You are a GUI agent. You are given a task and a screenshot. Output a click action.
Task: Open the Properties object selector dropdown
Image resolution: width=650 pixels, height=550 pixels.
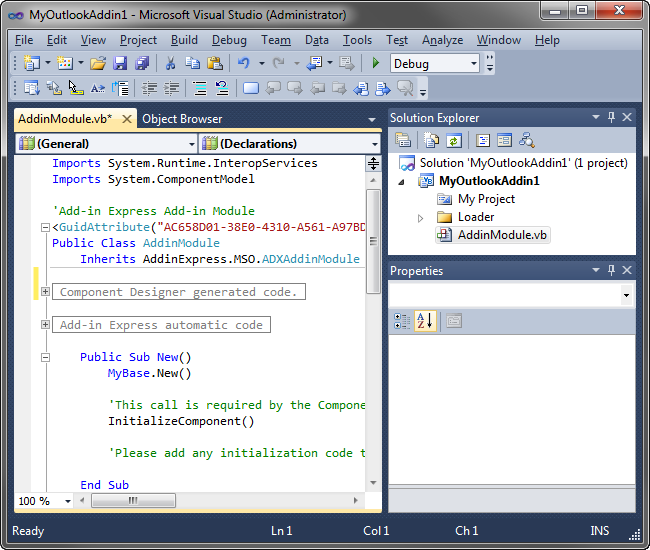click(x=626, y=295)
